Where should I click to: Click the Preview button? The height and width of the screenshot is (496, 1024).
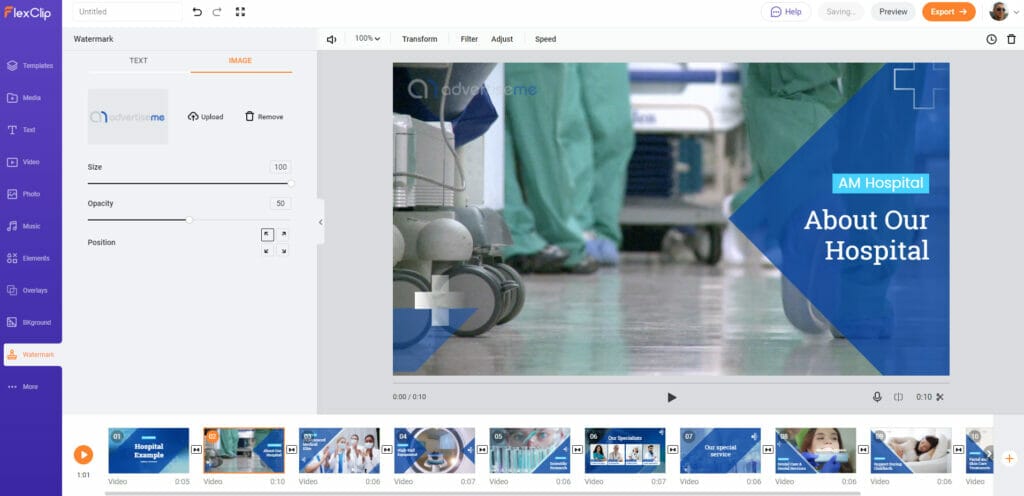[893, 12]
